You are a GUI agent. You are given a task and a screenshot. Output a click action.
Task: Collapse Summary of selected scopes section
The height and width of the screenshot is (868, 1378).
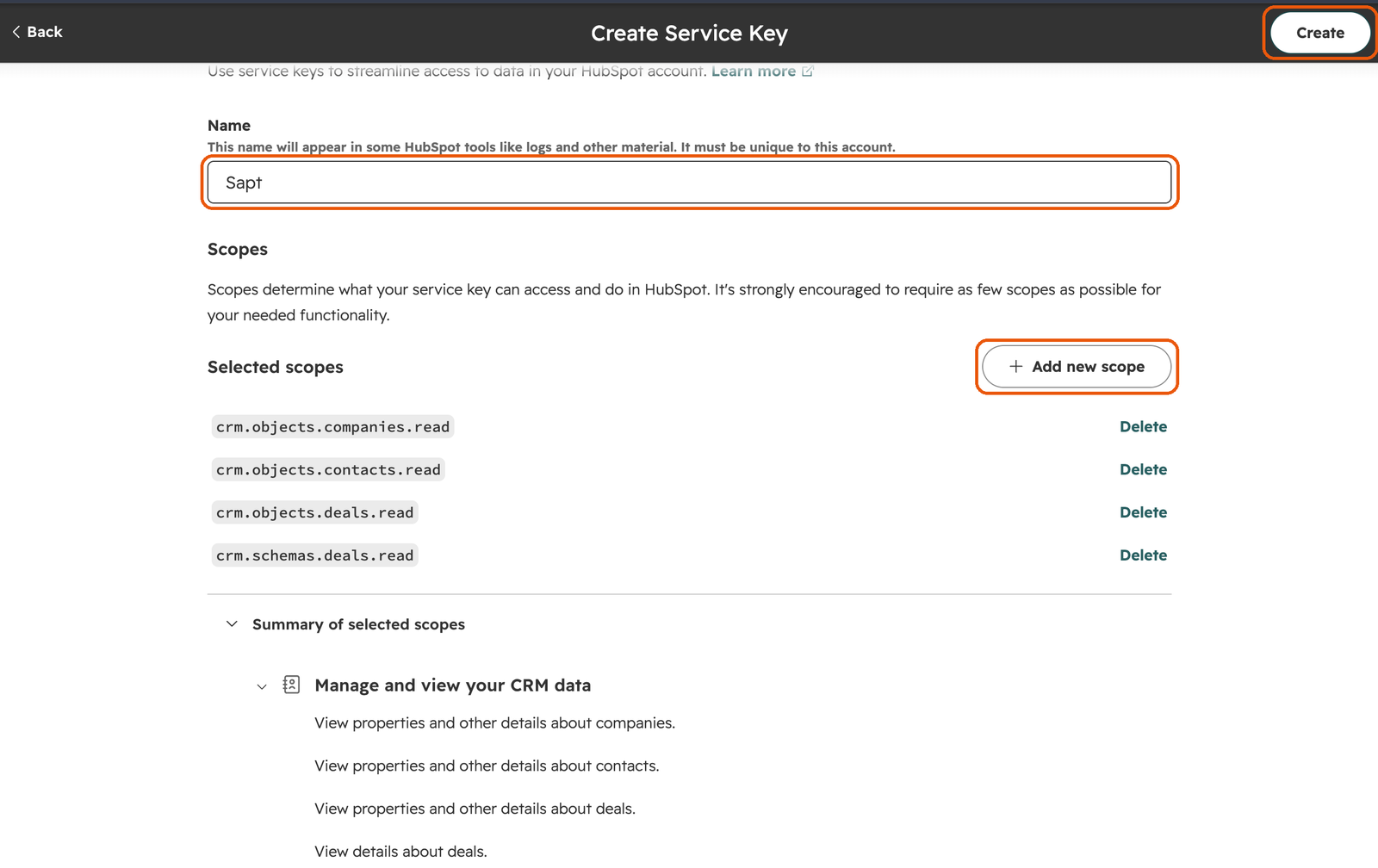(x=232, y=624)
